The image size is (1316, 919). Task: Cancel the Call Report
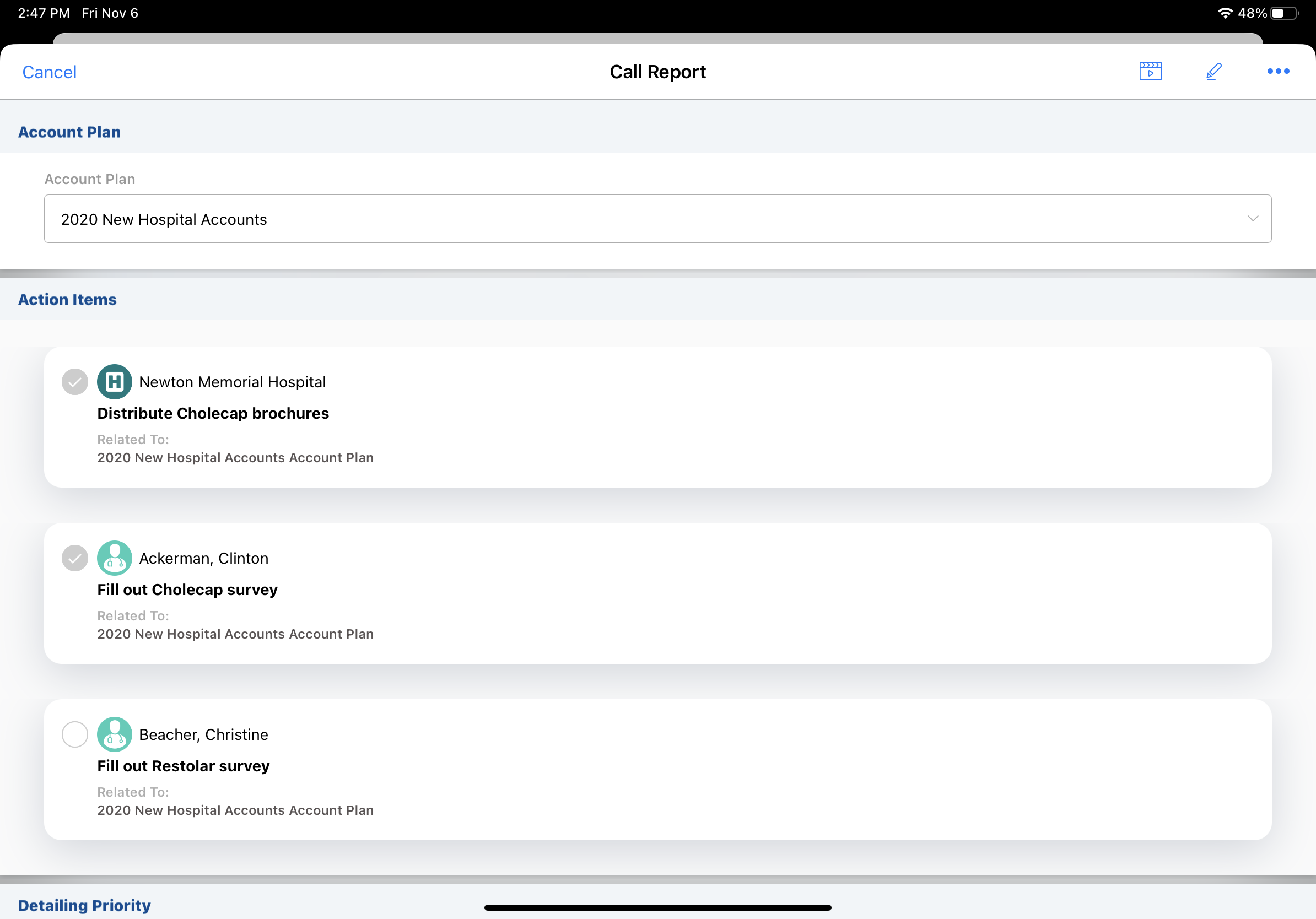[x=49, y=72]
